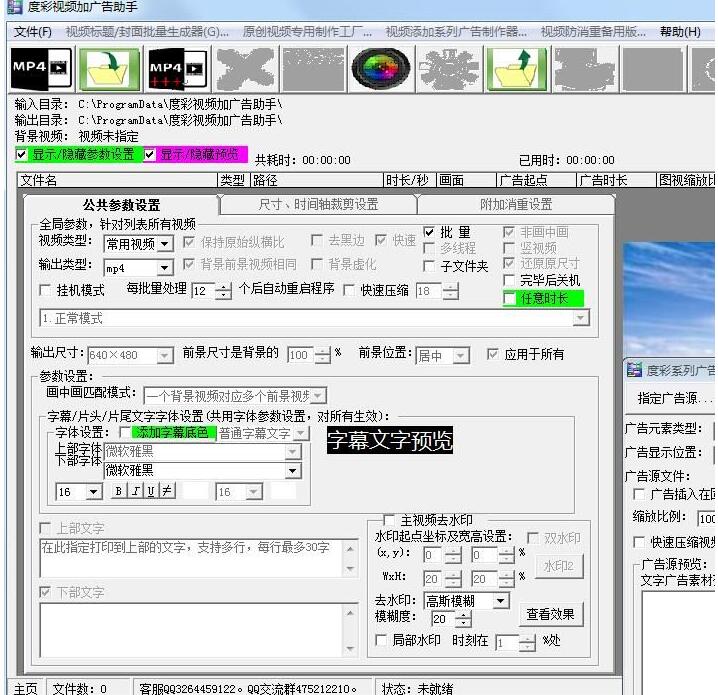The width and height of the screenshot is (718, 695).
Task: Click the MP4 icon with red plus signs
Action: click(x=178, y=68)
